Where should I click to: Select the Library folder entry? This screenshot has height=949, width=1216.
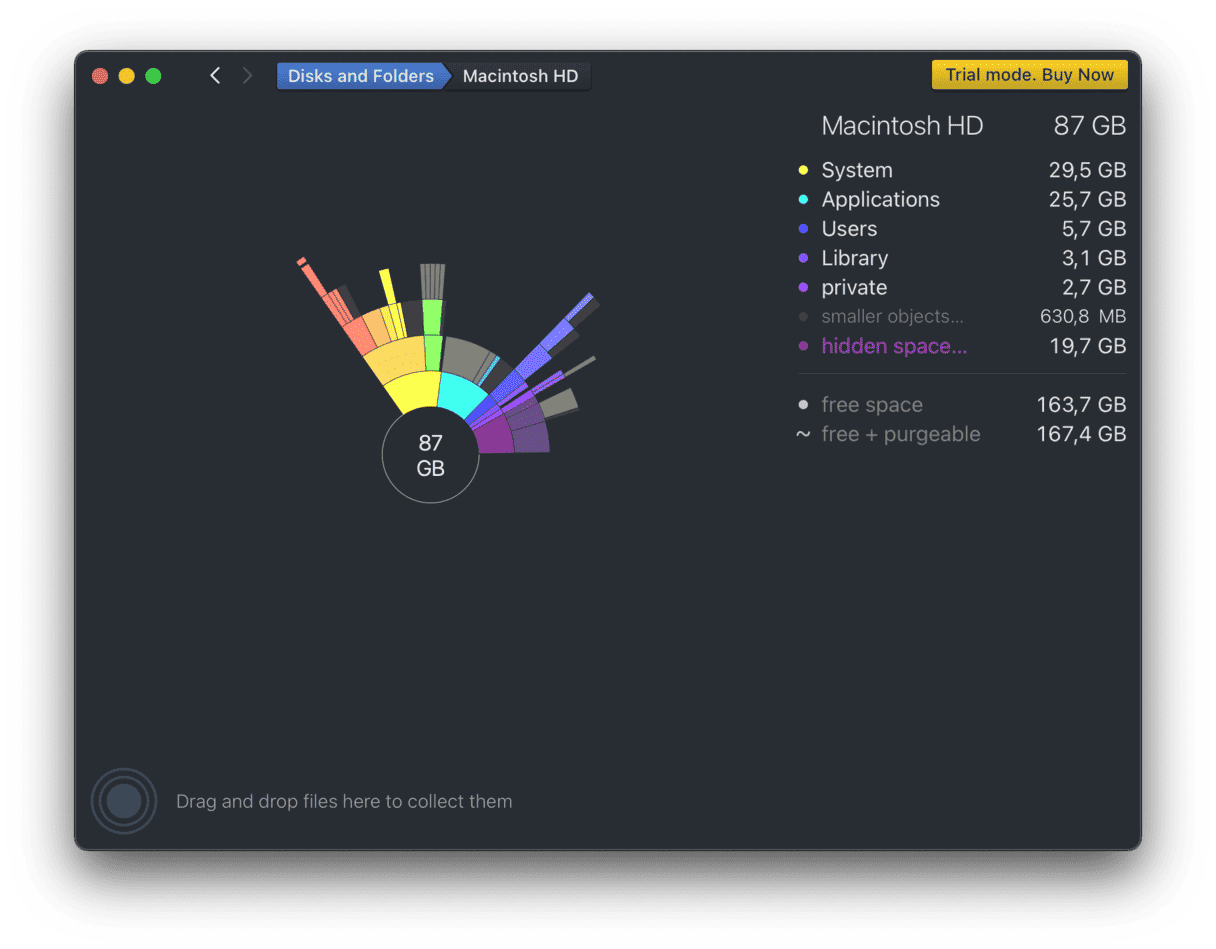[854, 258]
